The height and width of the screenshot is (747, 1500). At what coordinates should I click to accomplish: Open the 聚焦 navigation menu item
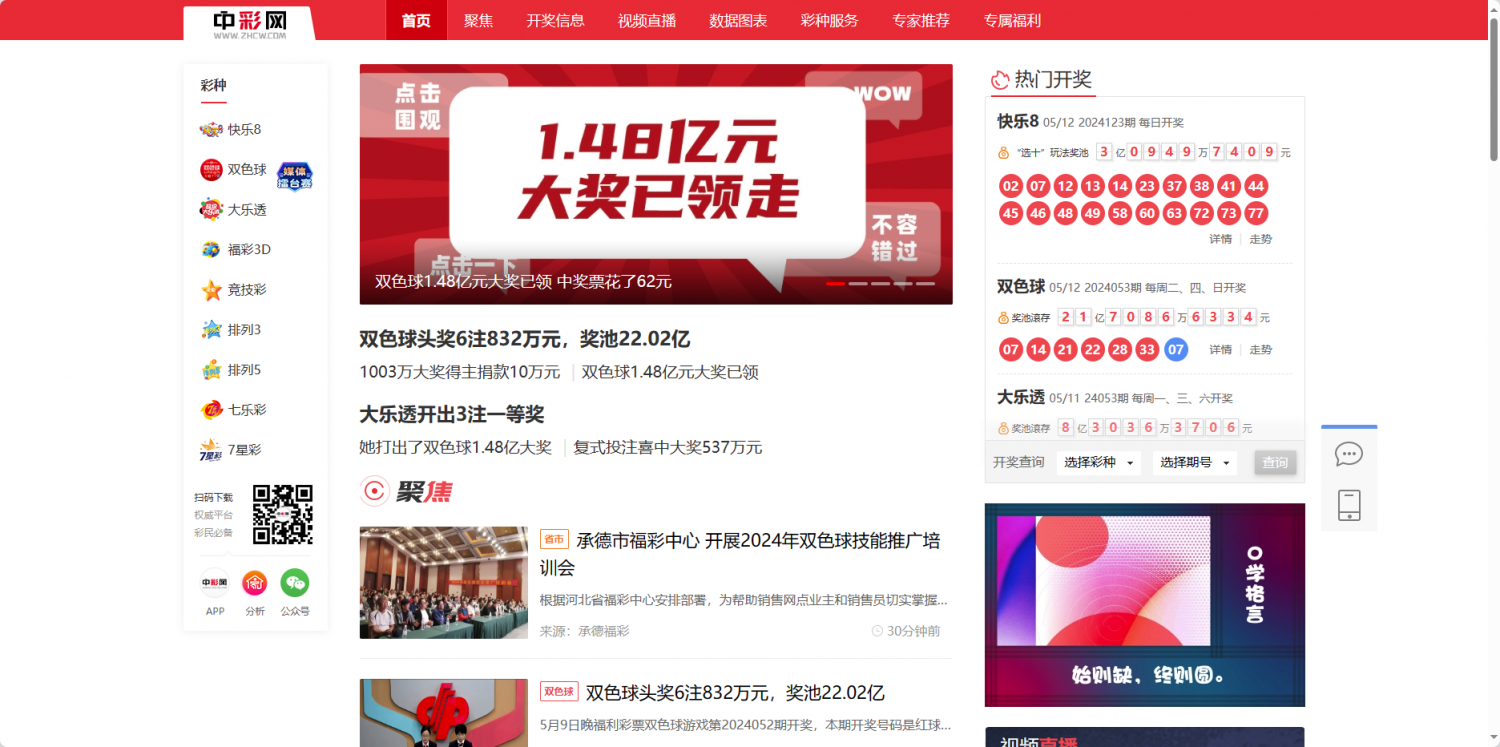click(478, 20)
